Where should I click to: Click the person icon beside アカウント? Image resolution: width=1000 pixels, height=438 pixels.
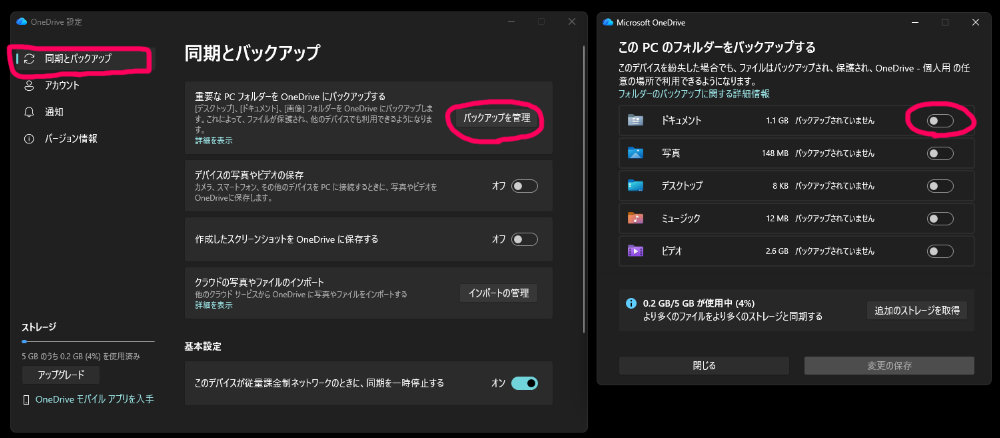point(29,85)
